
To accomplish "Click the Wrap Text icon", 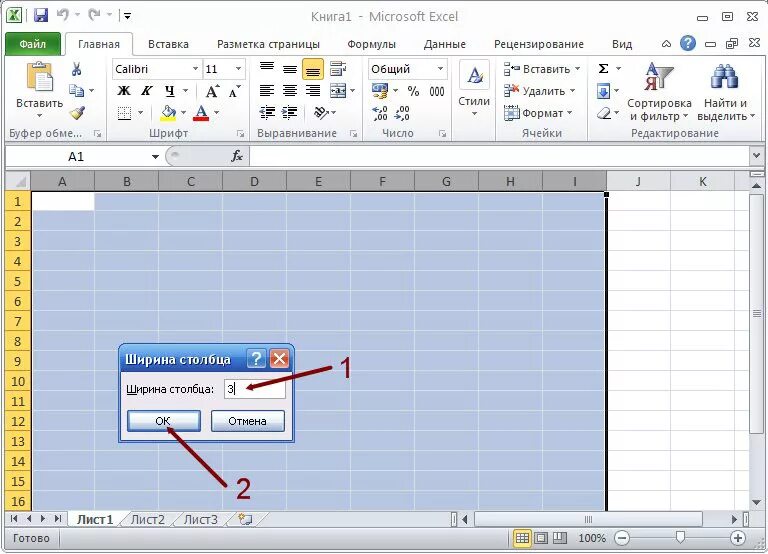I will tap(338, 69).
